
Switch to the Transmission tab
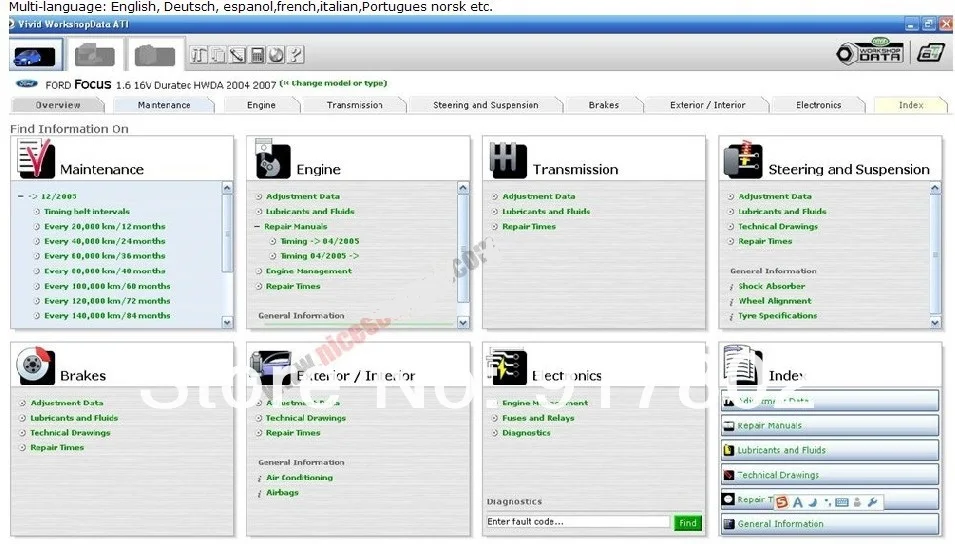[x=354, y=105]
